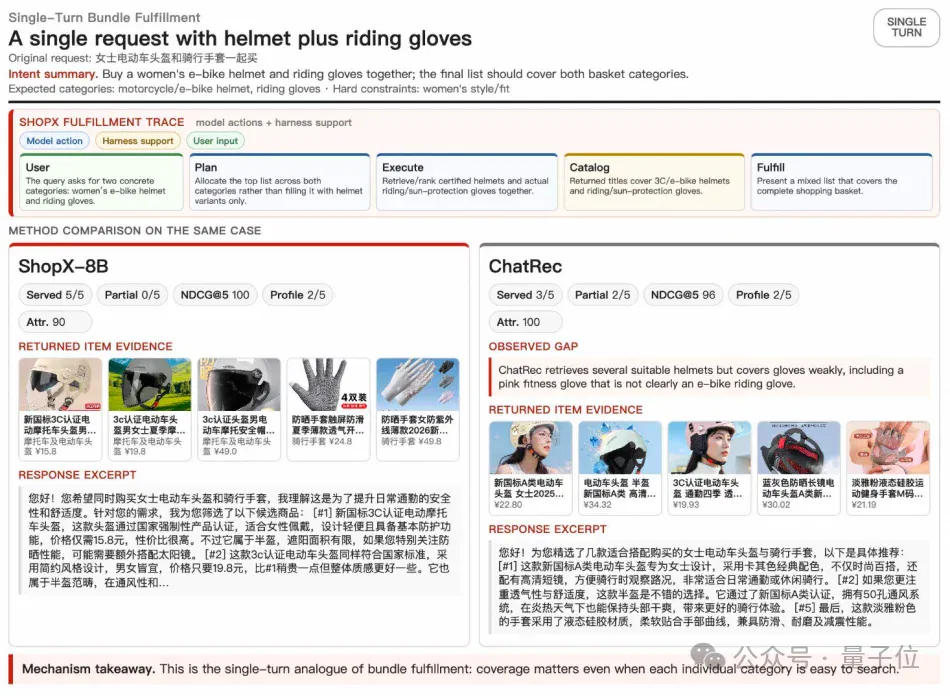The image size is (950, 696).
Task: Select the User input legend pill
Action: 216,141
